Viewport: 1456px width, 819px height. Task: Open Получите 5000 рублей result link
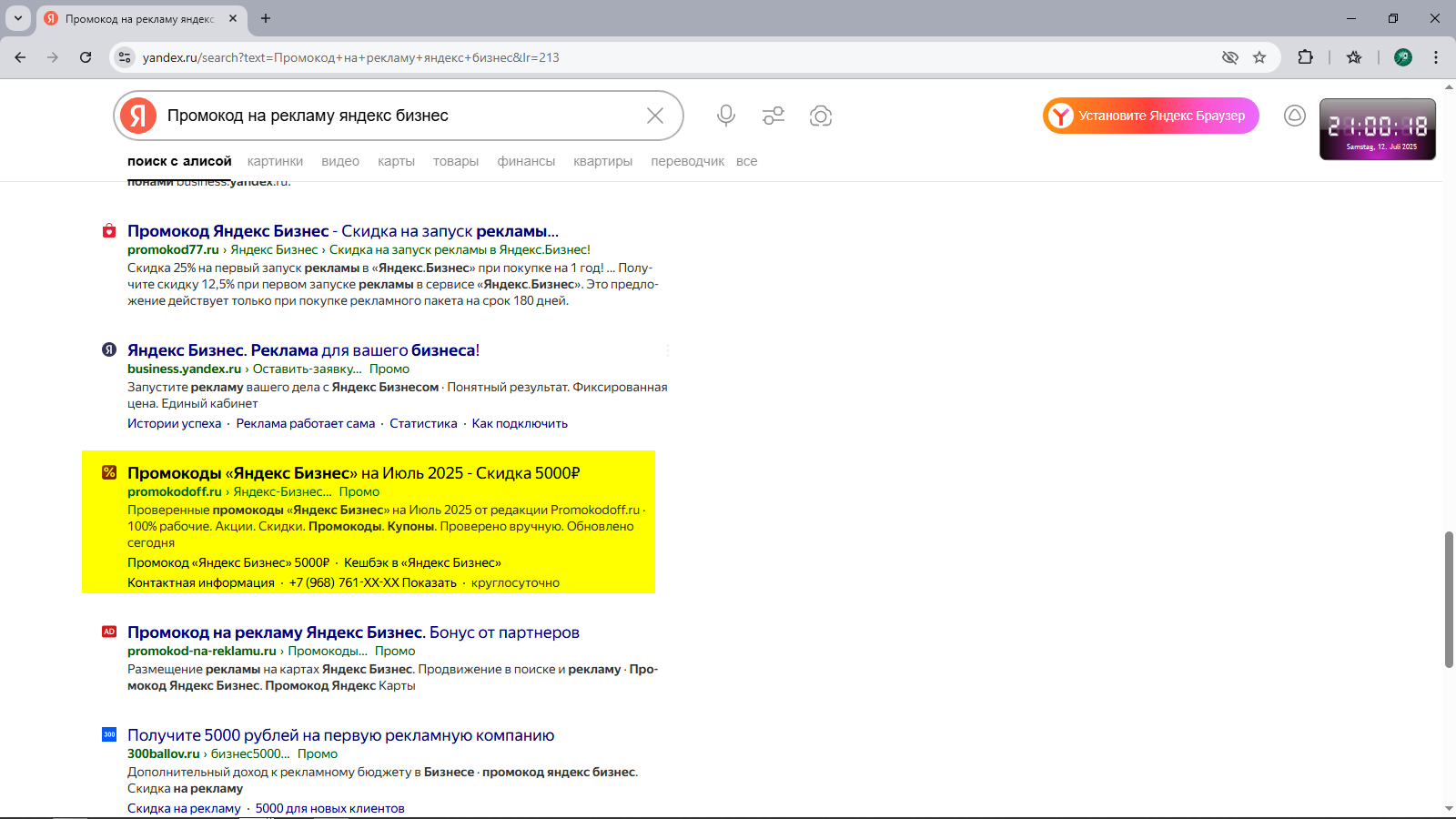click(341, 735)
